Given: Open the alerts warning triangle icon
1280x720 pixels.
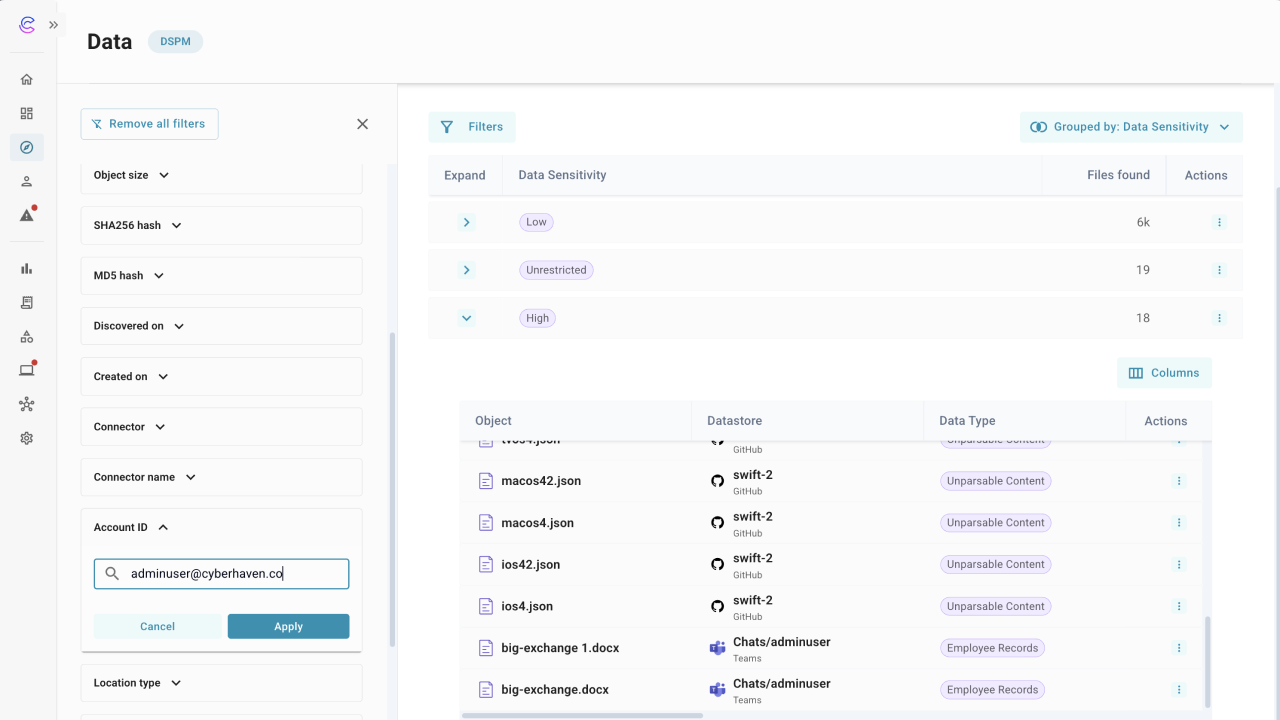Looking at the screenshot, I should [x=27, y=215].
